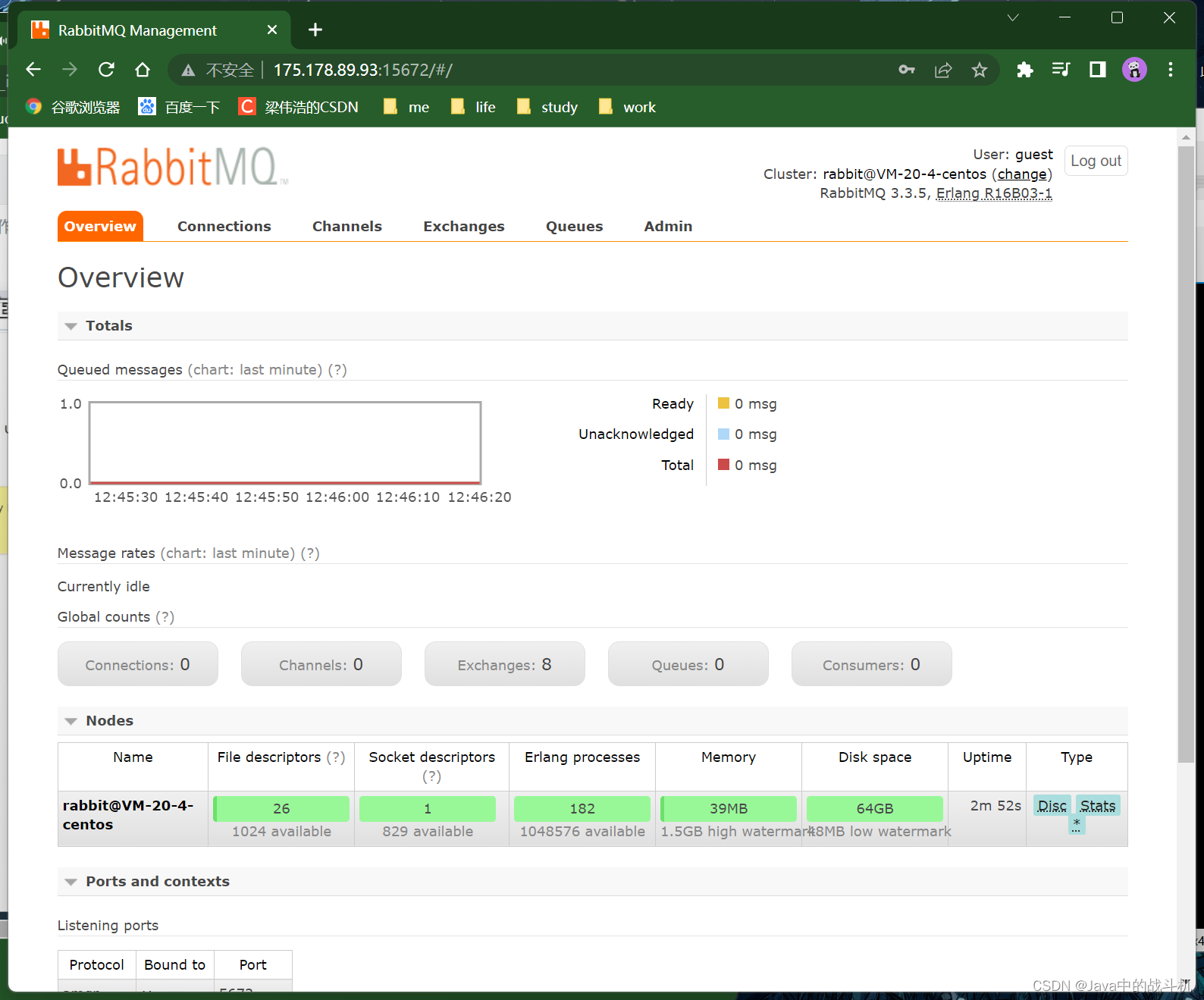Switch to the Exchanges tab
This screenshot has height=1000, width=1204.
click(x=464, y=226)
